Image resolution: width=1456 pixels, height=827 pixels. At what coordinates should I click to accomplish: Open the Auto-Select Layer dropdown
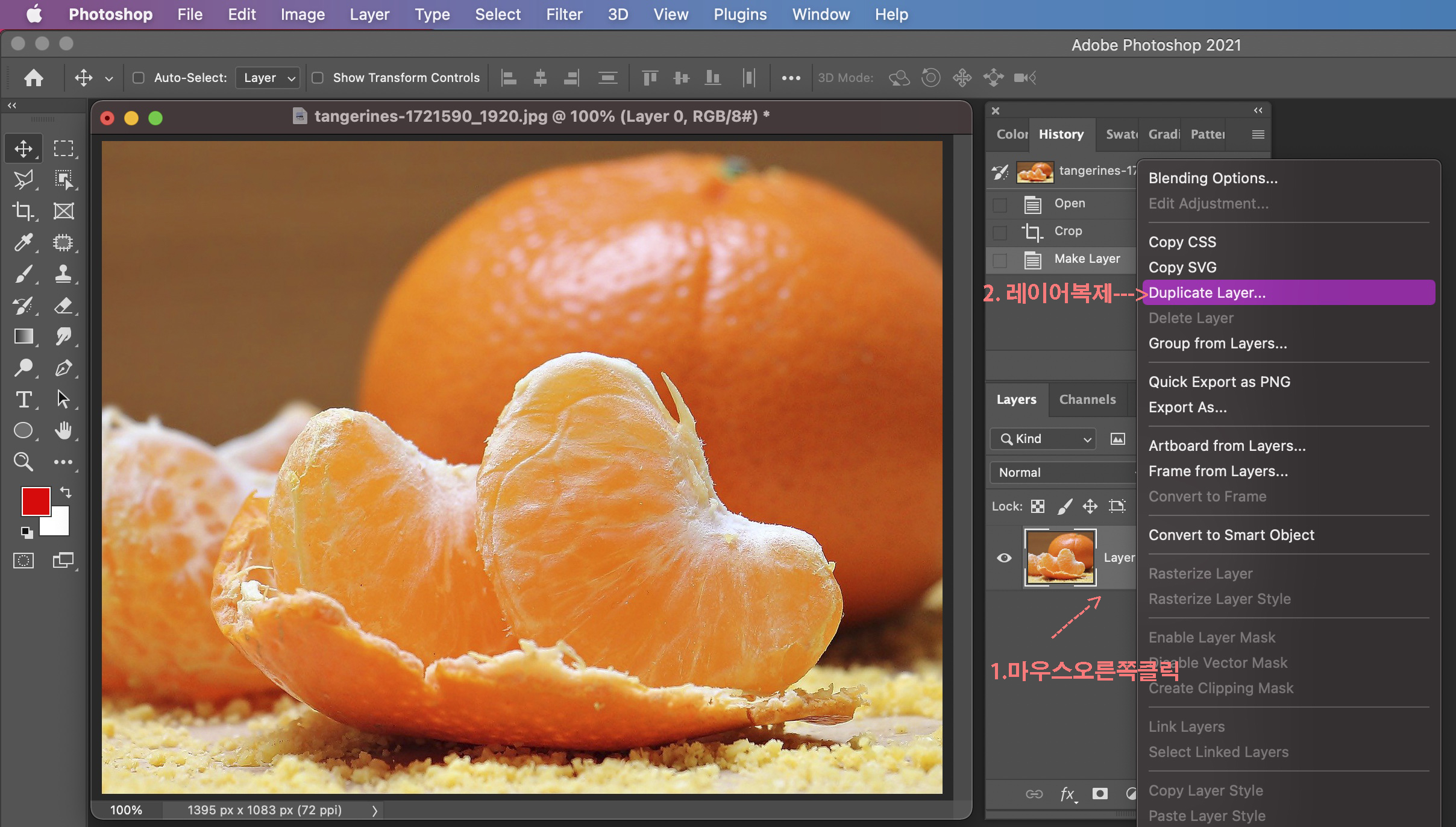pyautogui.click(x=268, y=78)
